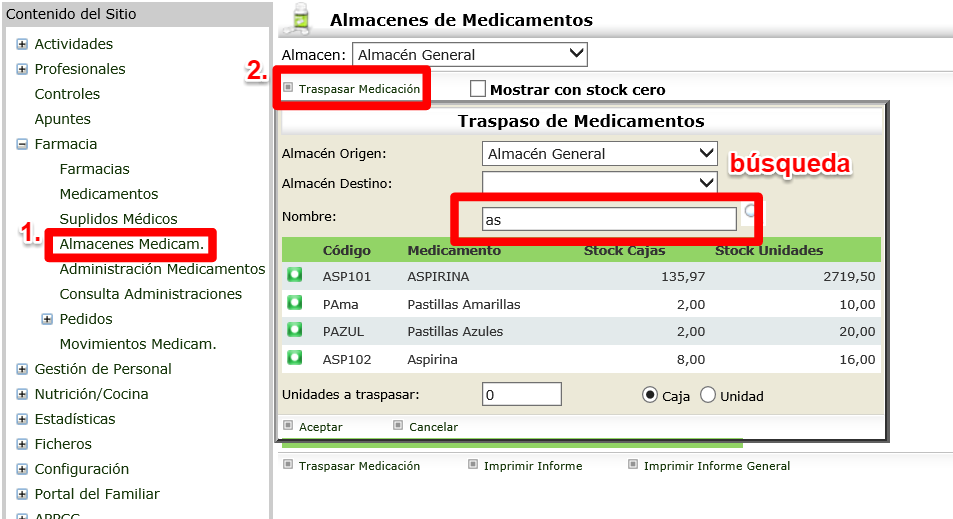Select the Caja radio button

(x=650, y=395)
